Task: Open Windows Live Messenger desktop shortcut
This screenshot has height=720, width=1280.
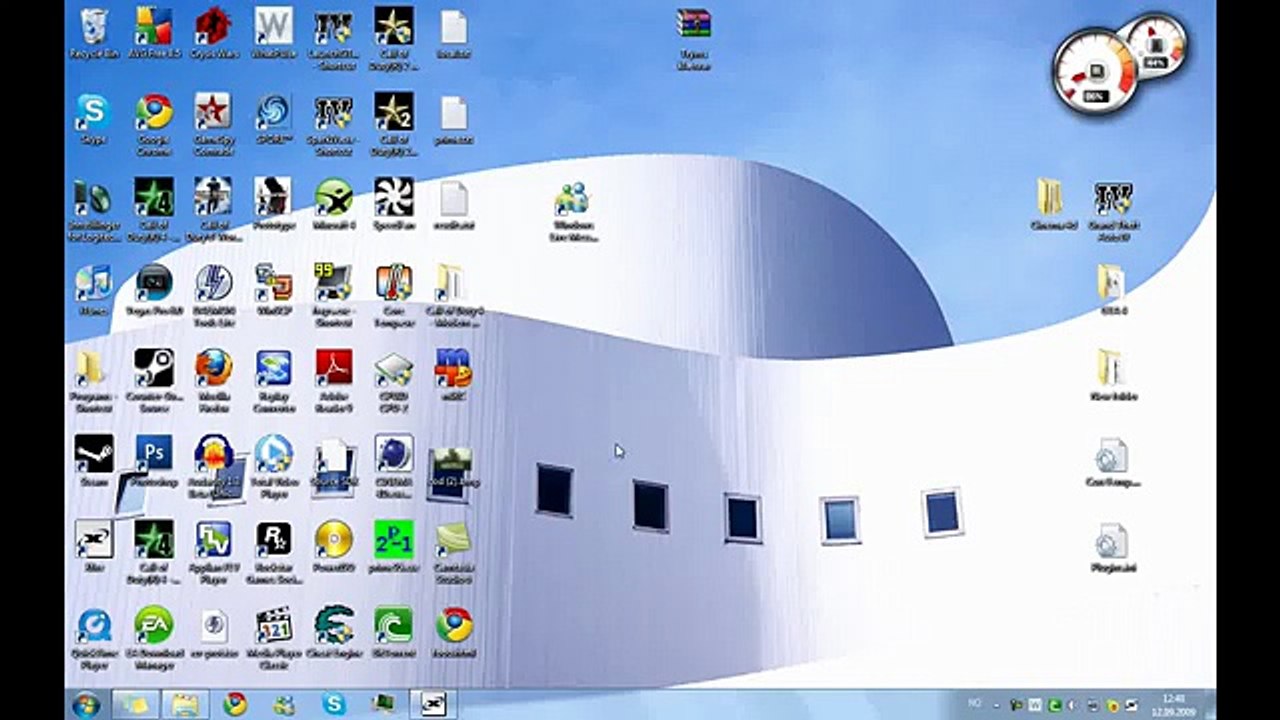Action: [572, 212]
